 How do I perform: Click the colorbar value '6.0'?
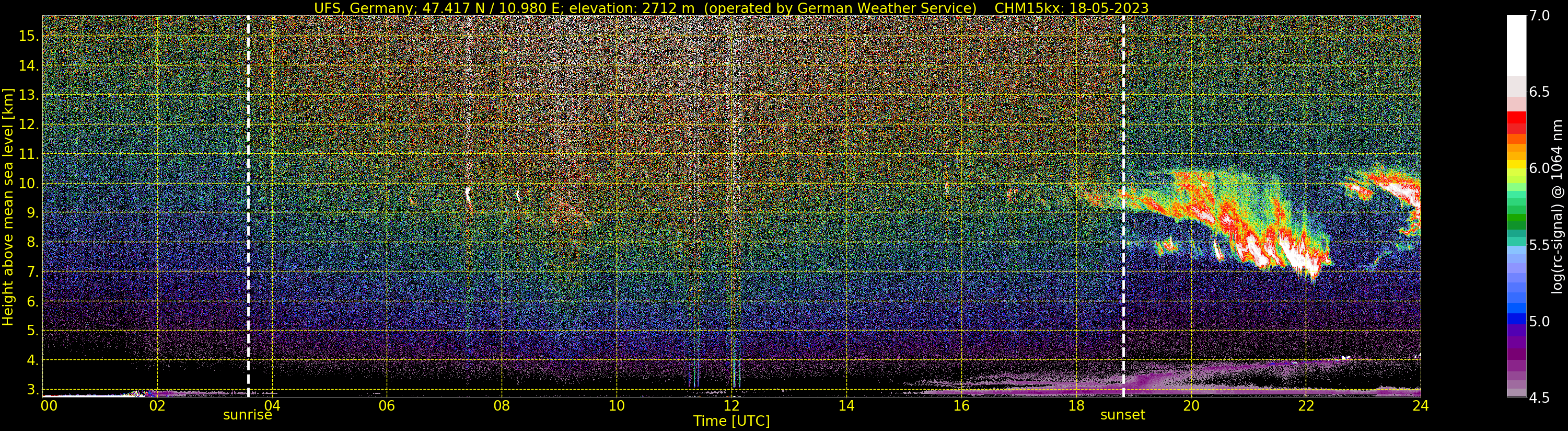[x=1539, y=168]
